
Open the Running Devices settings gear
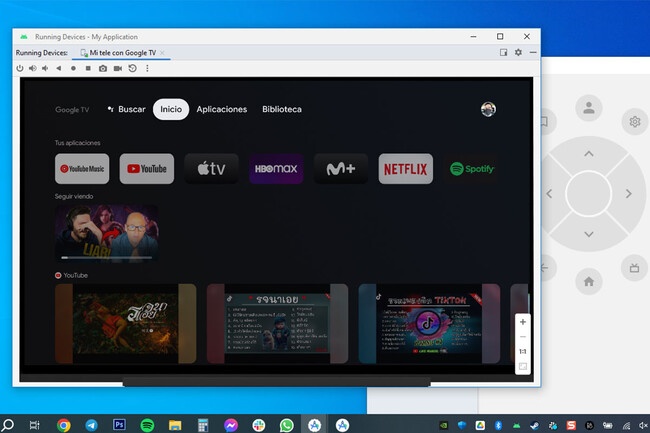518,52
